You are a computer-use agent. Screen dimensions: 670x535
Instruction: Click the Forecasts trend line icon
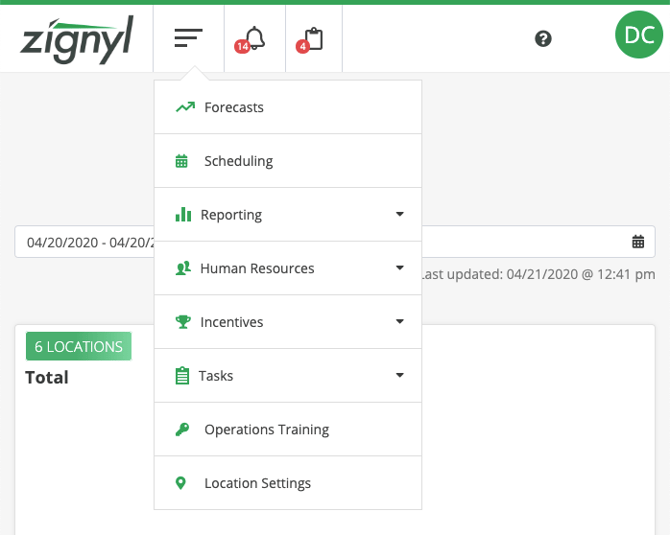[x=184, y=107]
